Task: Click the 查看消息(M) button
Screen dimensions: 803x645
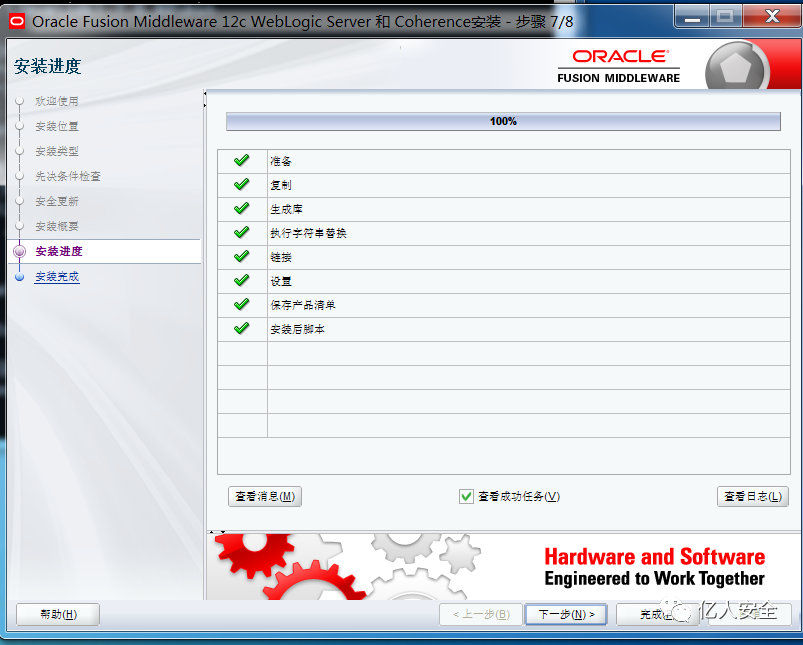Action: 265,496
